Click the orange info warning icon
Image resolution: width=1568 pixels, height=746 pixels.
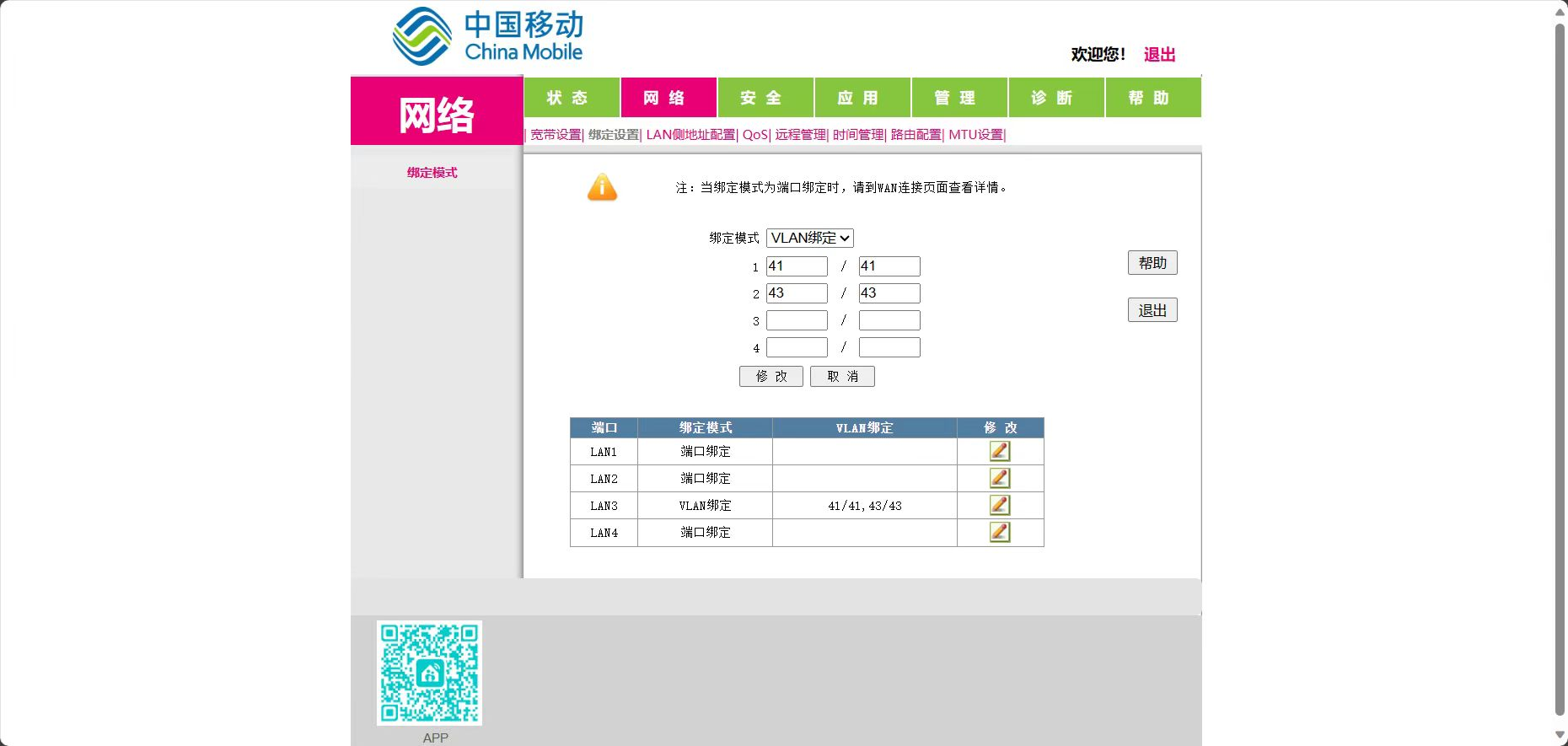602,187
